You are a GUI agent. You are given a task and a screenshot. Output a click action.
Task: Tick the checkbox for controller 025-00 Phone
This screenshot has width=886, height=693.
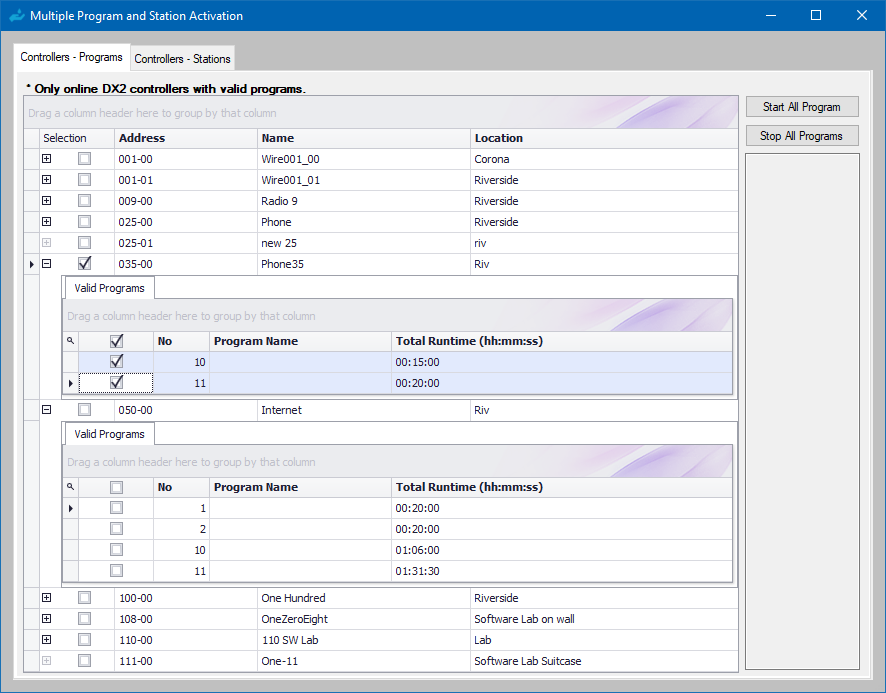click(x=84, y=222)
